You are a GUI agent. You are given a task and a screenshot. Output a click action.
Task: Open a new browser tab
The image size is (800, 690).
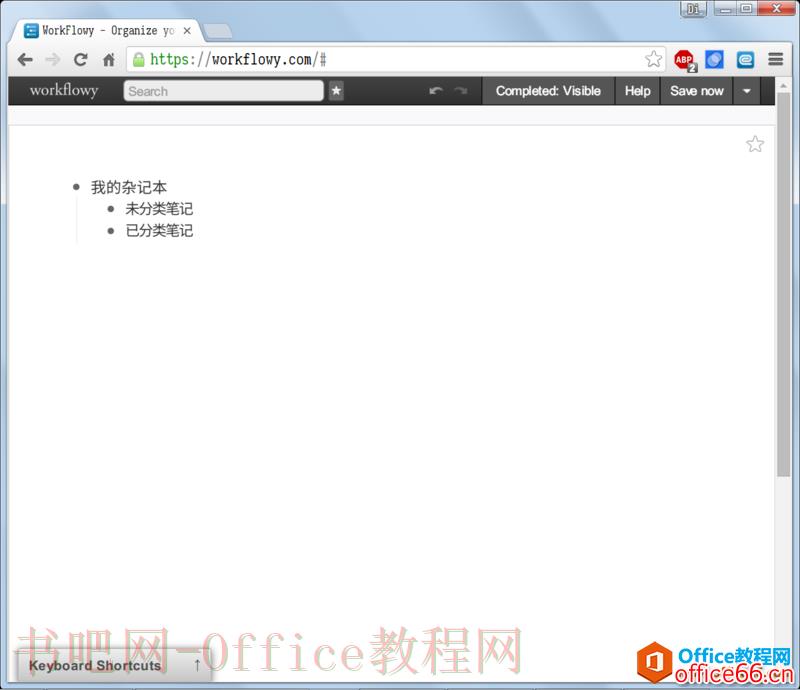[x=218, y=31]
